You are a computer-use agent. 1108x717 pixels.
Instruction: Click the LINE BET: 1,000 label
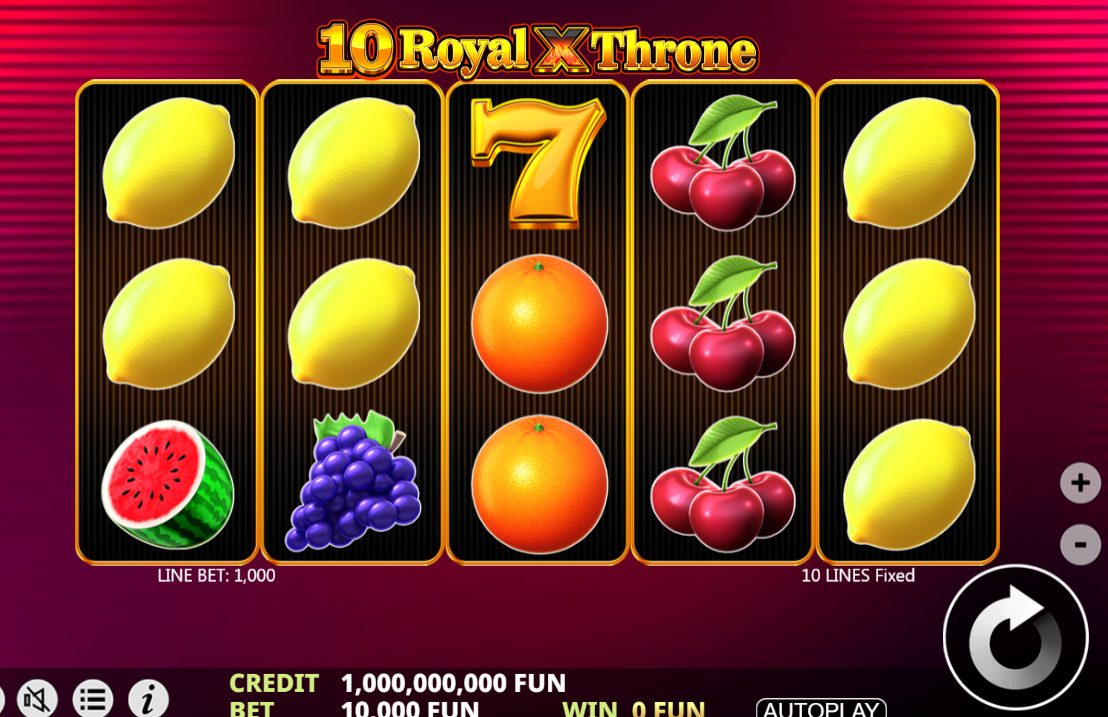point(216,576)
